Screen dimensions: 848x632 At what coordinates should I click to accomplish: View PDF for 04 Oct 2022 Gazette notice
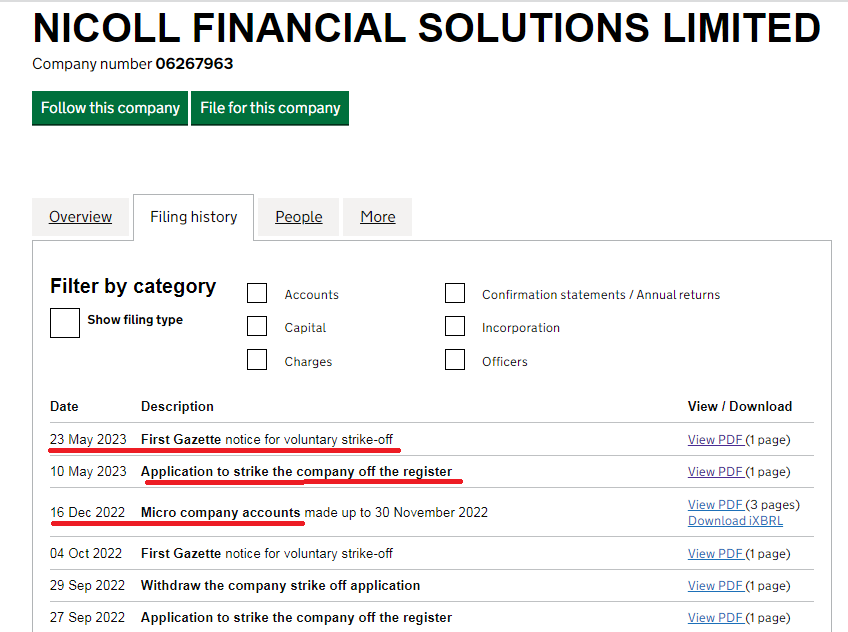[x=716, y=554]
